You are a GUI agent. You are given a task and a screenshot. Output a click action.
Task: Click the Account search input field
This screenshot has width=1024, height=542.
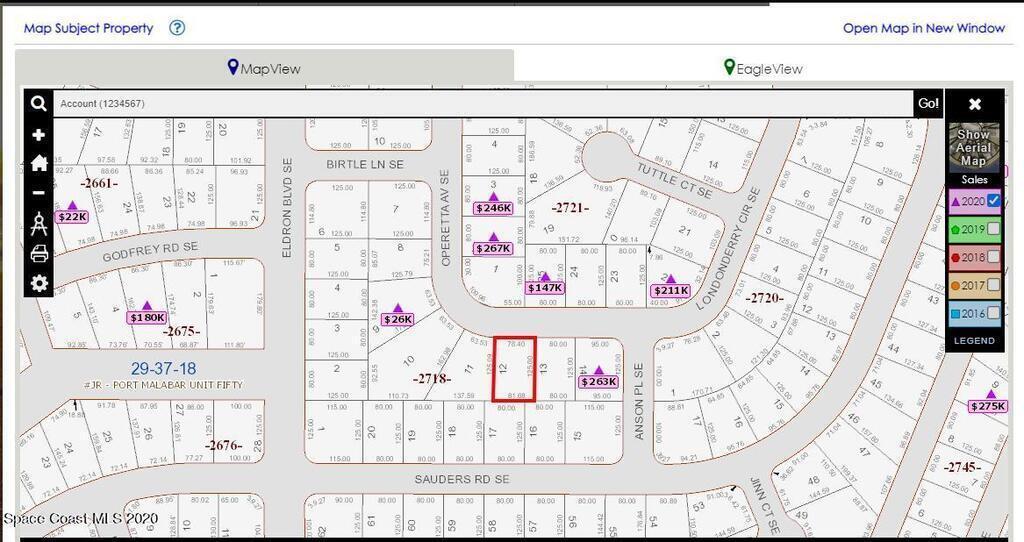click(x=483, y=104)
